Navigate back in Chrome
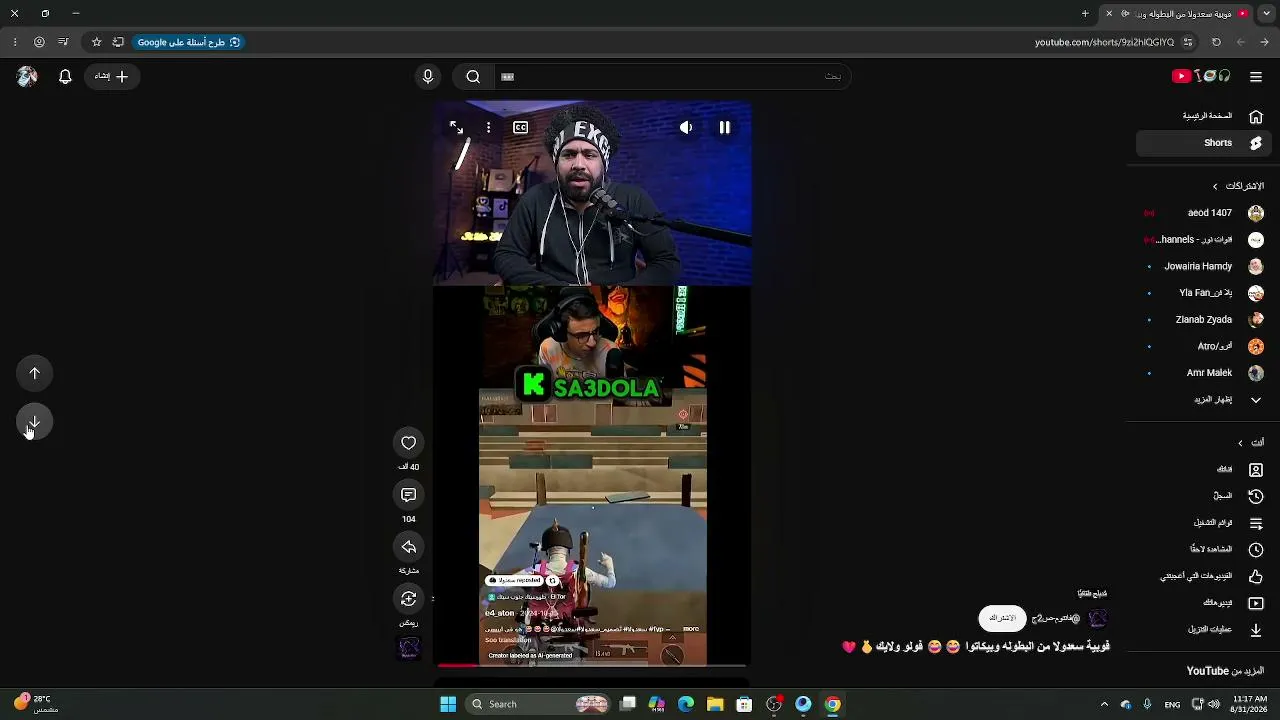Screen dimensions: 1280x720 point(1264,42)
